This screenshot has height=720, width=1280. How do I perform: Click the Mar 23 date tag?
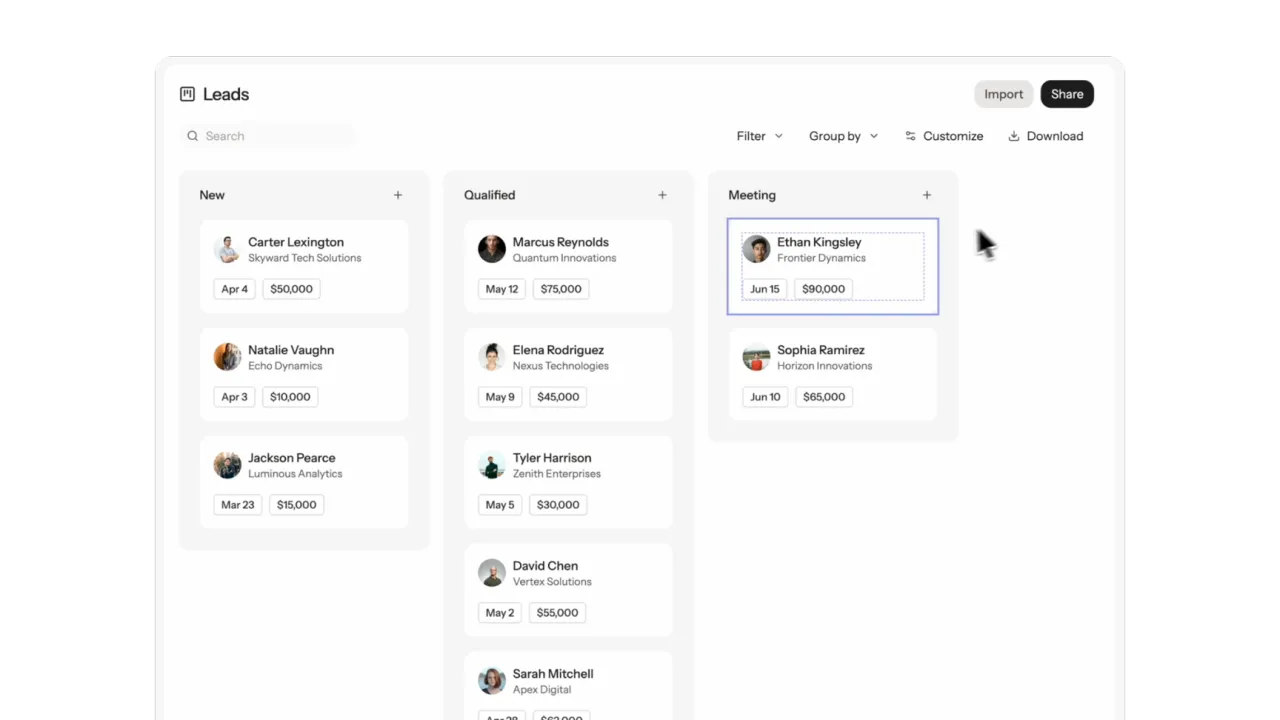click(x=238, y=505)
